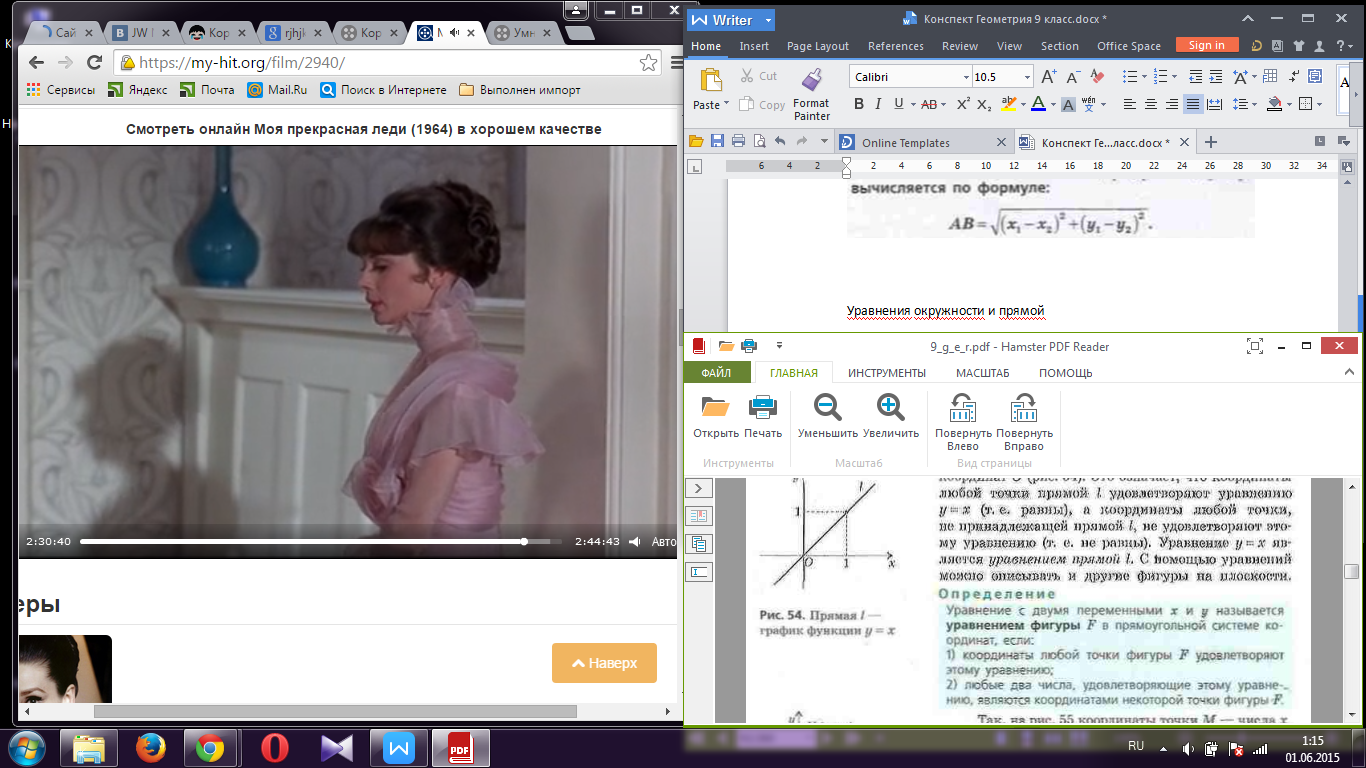Save document via Writer quick toolbar
1366x768 pixels.
click(716, 141)
